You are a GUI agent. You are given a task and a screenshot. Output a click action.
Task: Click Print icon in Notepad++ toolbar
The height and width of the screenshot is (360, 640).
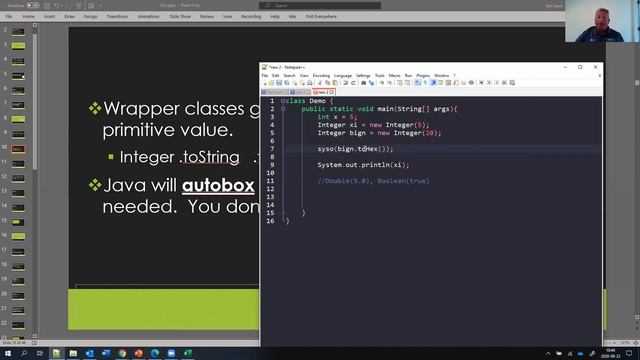310,83
